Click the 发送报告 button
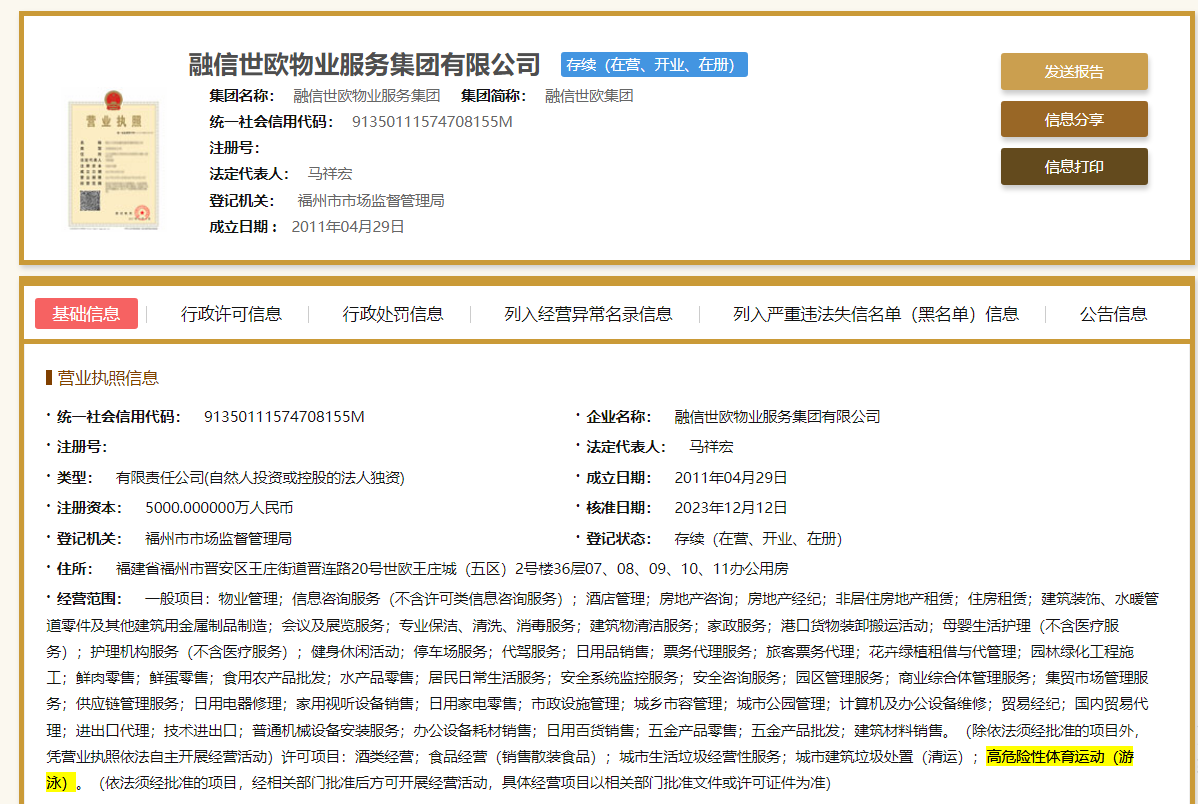This screenshot has height=804, width=1198. click(1074, 71)
